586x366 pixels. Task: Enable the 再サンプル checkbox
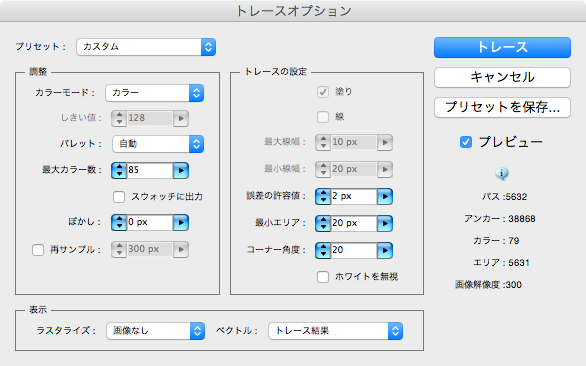38,249
